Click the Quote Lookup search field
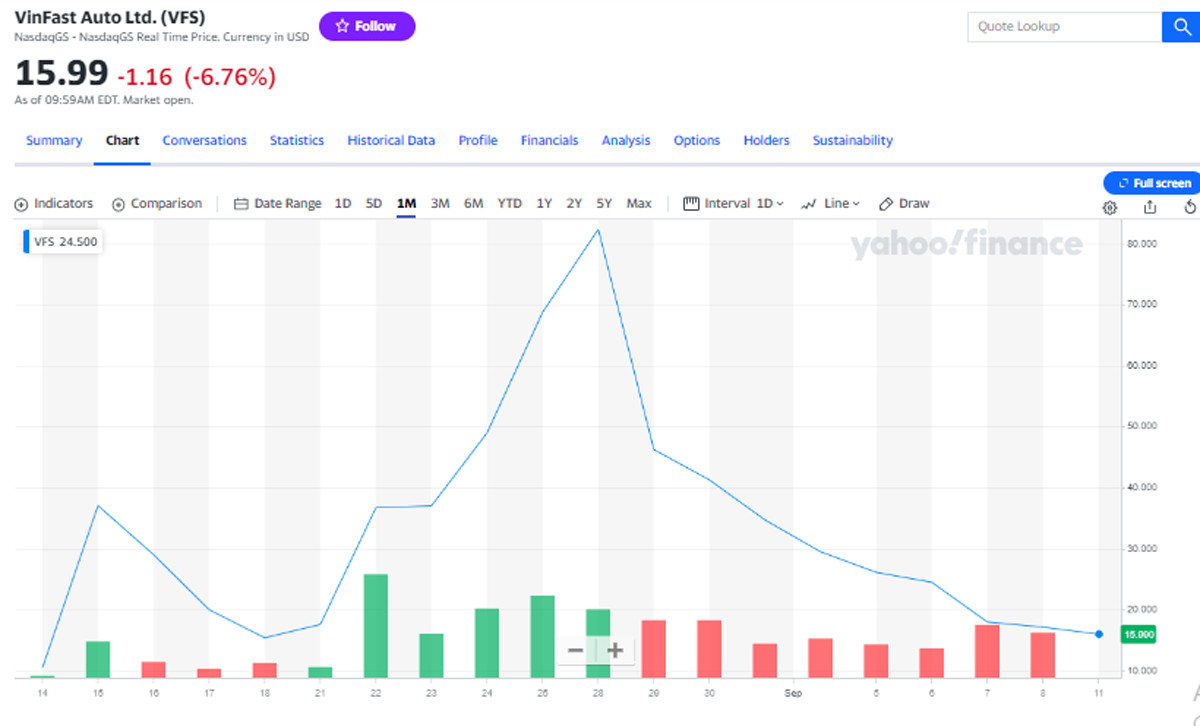The image size is (1200, 726). pyautogui.click(x=1064, y=27)
